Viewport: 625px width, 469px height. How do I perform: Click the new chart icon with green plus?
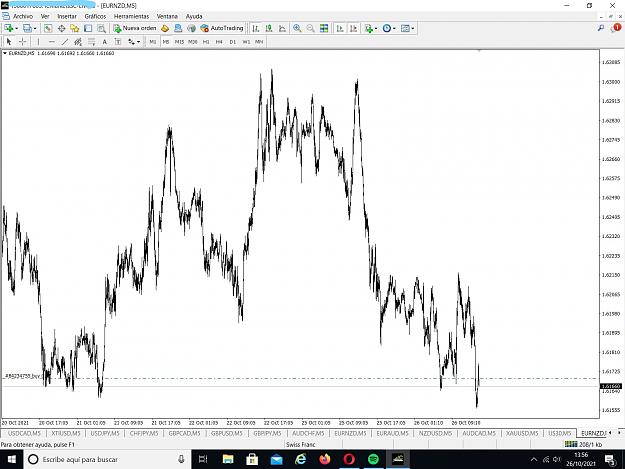click(x=8, y=28)
